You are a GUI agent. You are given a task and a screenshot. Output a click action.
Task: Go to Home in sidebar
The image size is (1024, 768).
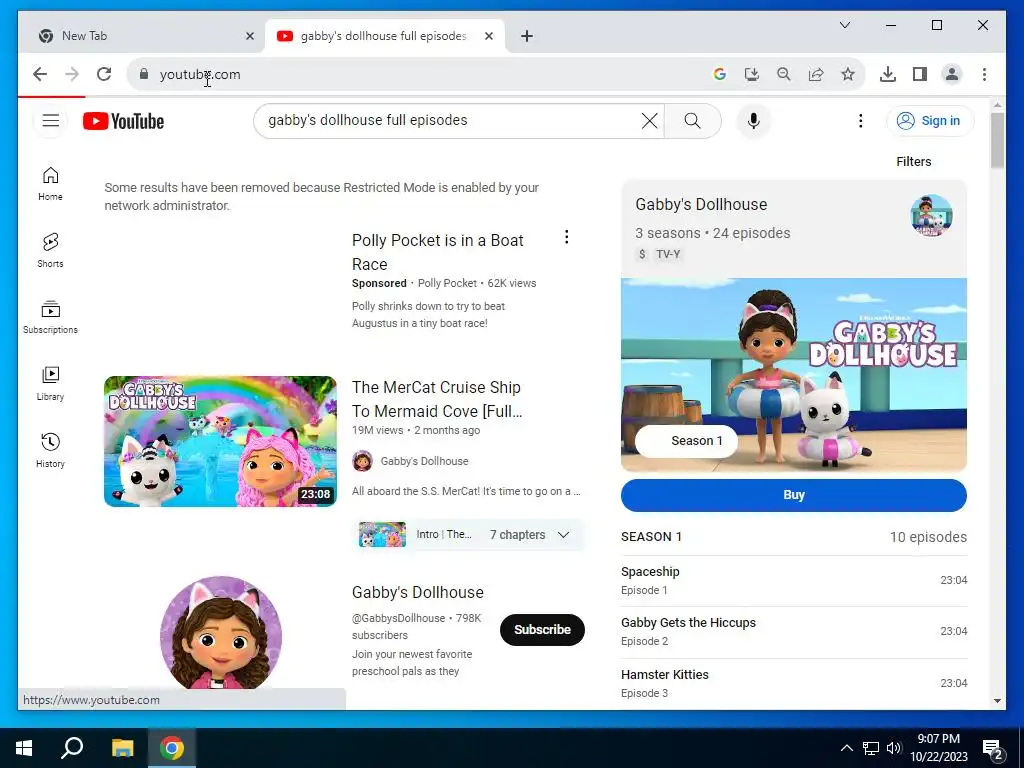click(x=50, y=184)
